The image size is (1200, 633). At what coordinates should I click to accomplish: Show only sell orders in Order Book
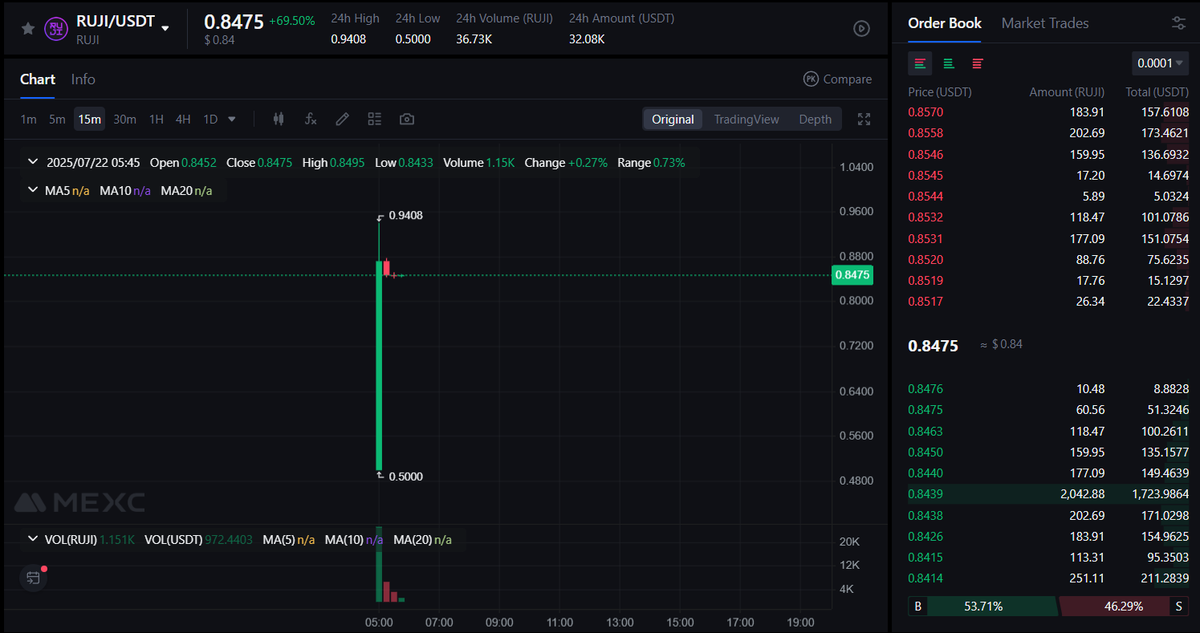(977, 63)
